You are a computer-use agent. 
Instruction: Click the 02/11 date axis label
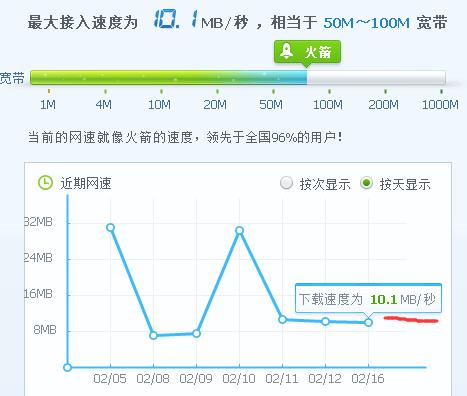click(282, 379)
